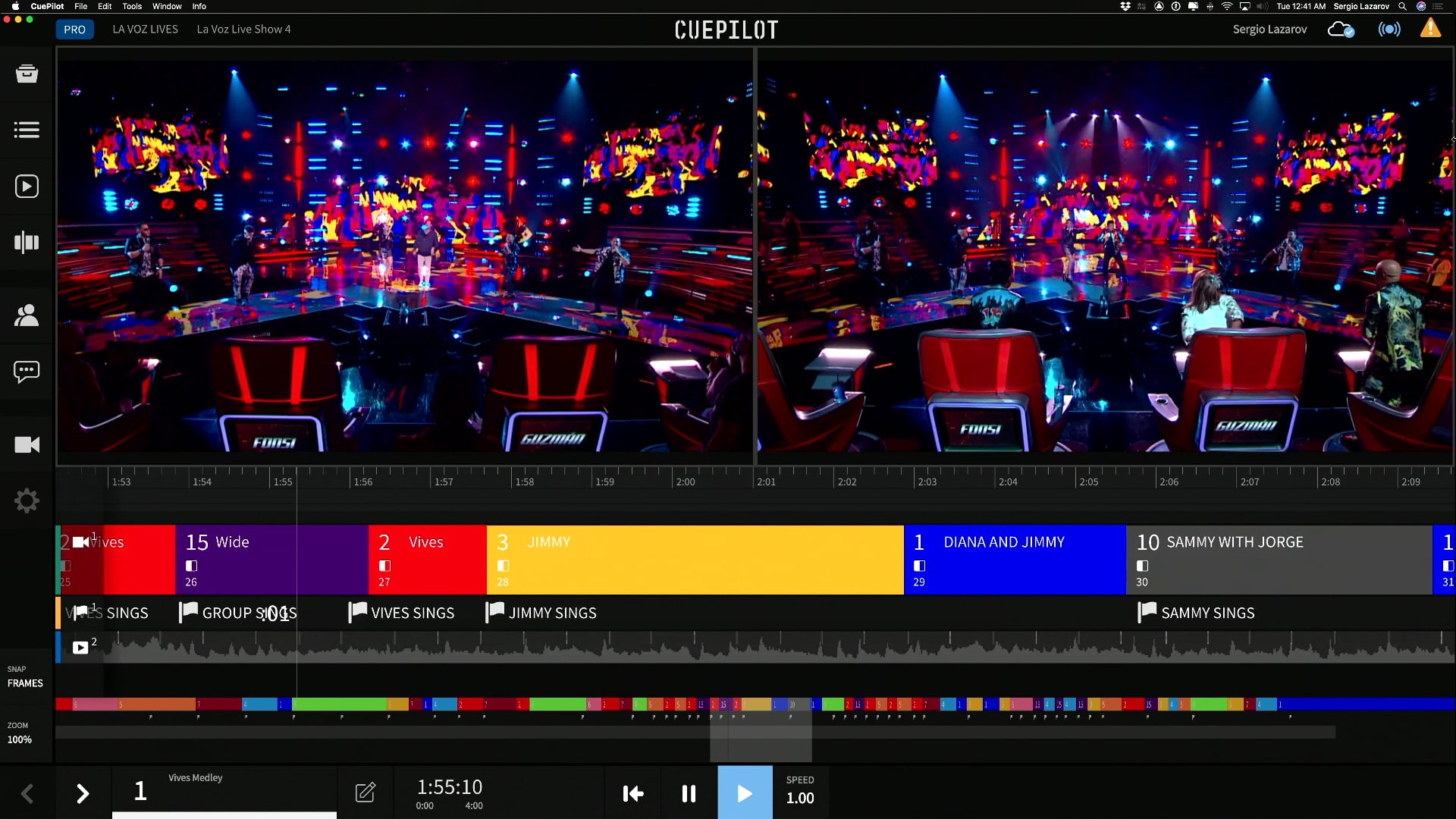This screenshot has height=819, width=1456.
Task: Click the 2:00 mark on time ruler
Action: click(x=686, y=482)
